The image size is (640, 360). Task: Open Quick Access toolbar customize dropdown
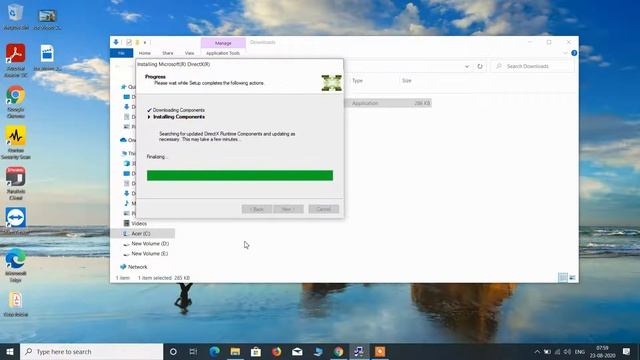point(145,42)
